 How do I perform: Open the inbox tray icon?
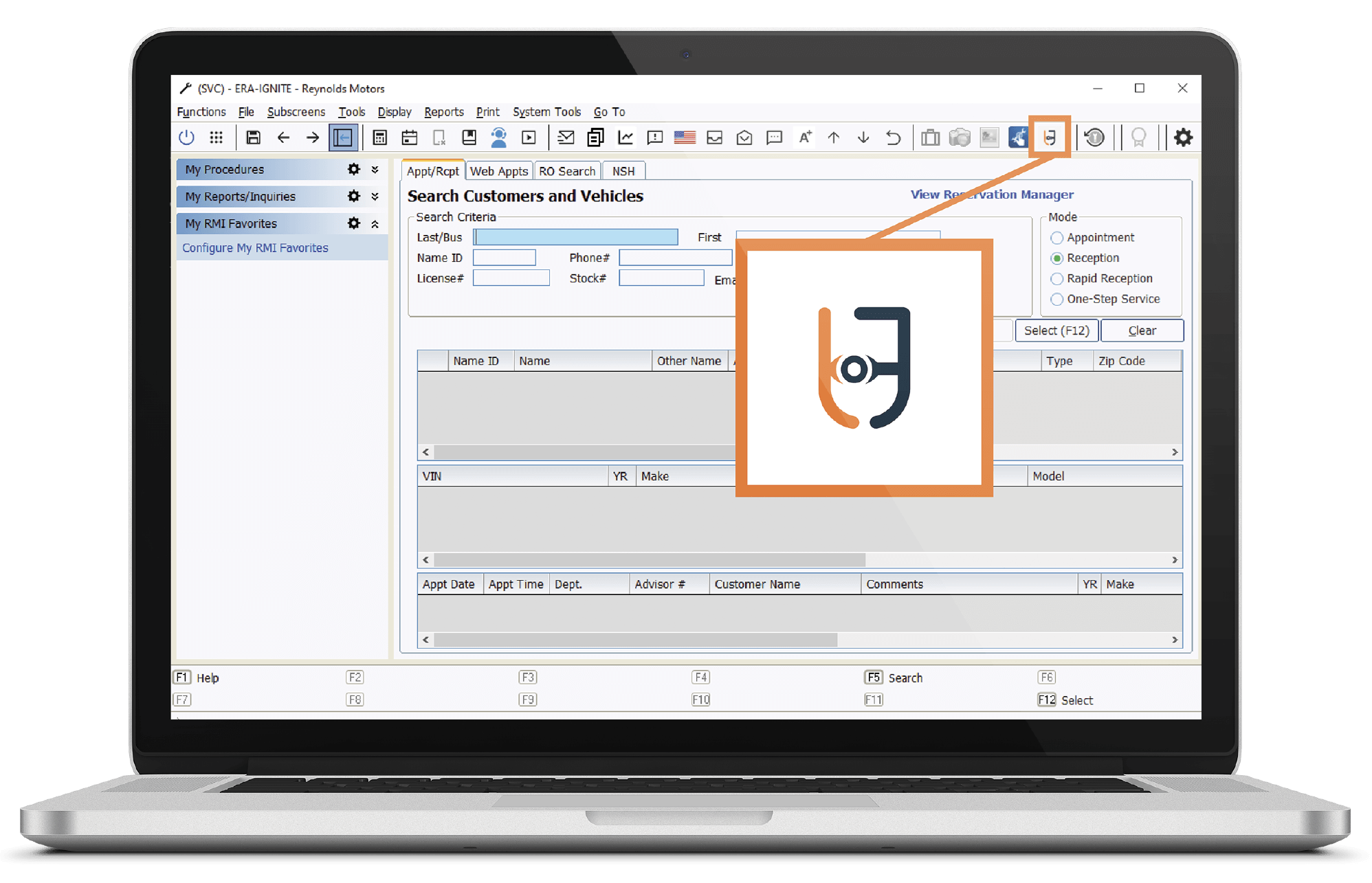715,137
